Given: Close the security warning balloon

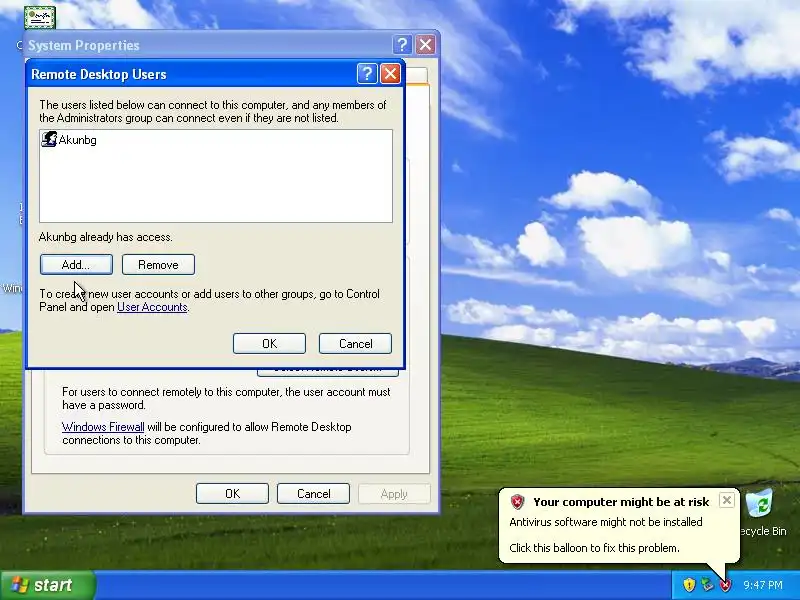Looking at the screenshot, I should (727, 500).
